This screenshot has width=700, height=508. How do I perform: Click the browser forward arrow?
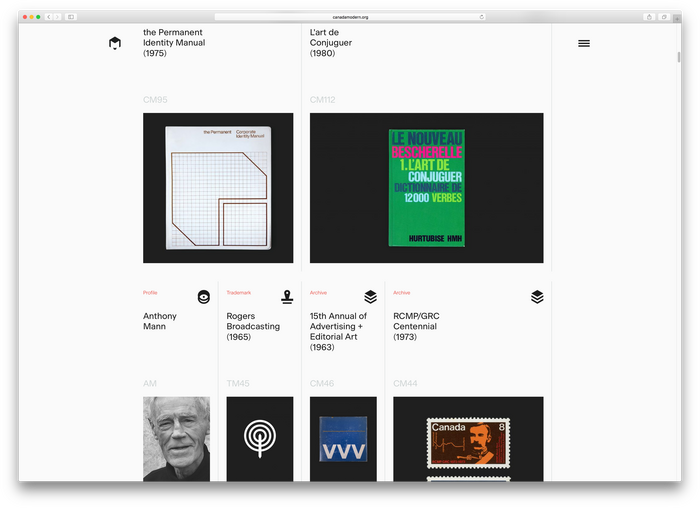[x=57, y=17]
